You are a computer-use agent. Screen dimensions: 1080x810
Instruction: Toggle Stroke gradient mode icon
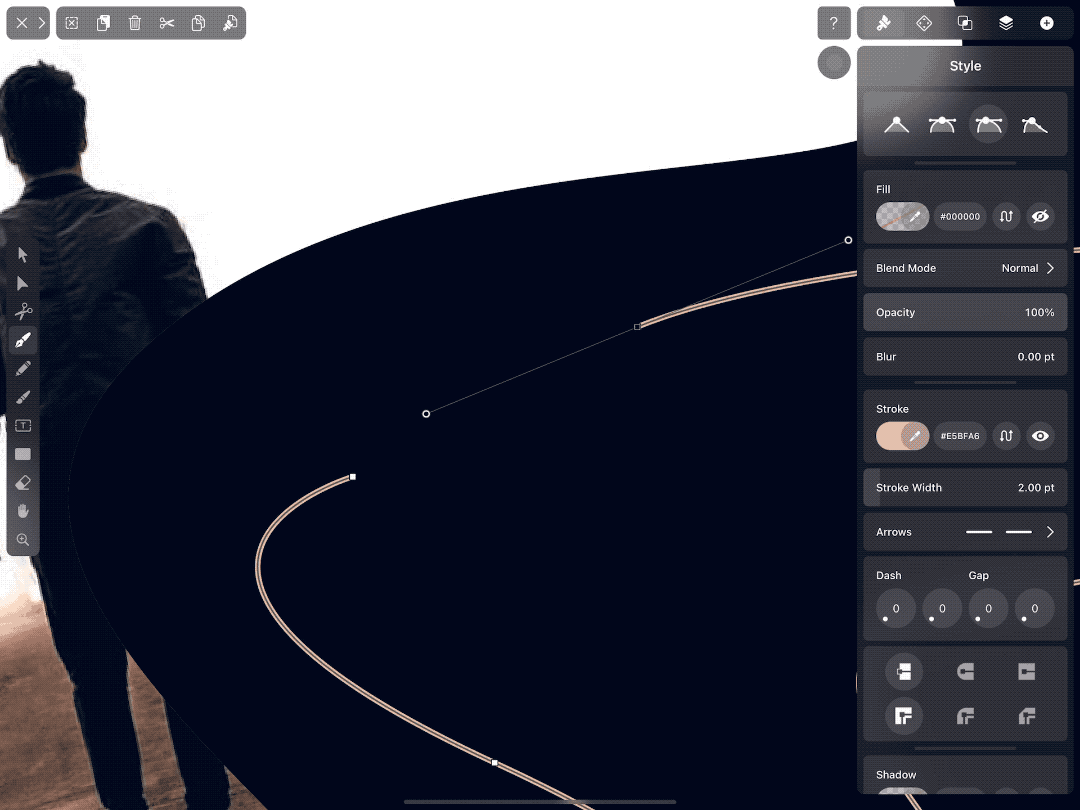(x=1006, y=436)
